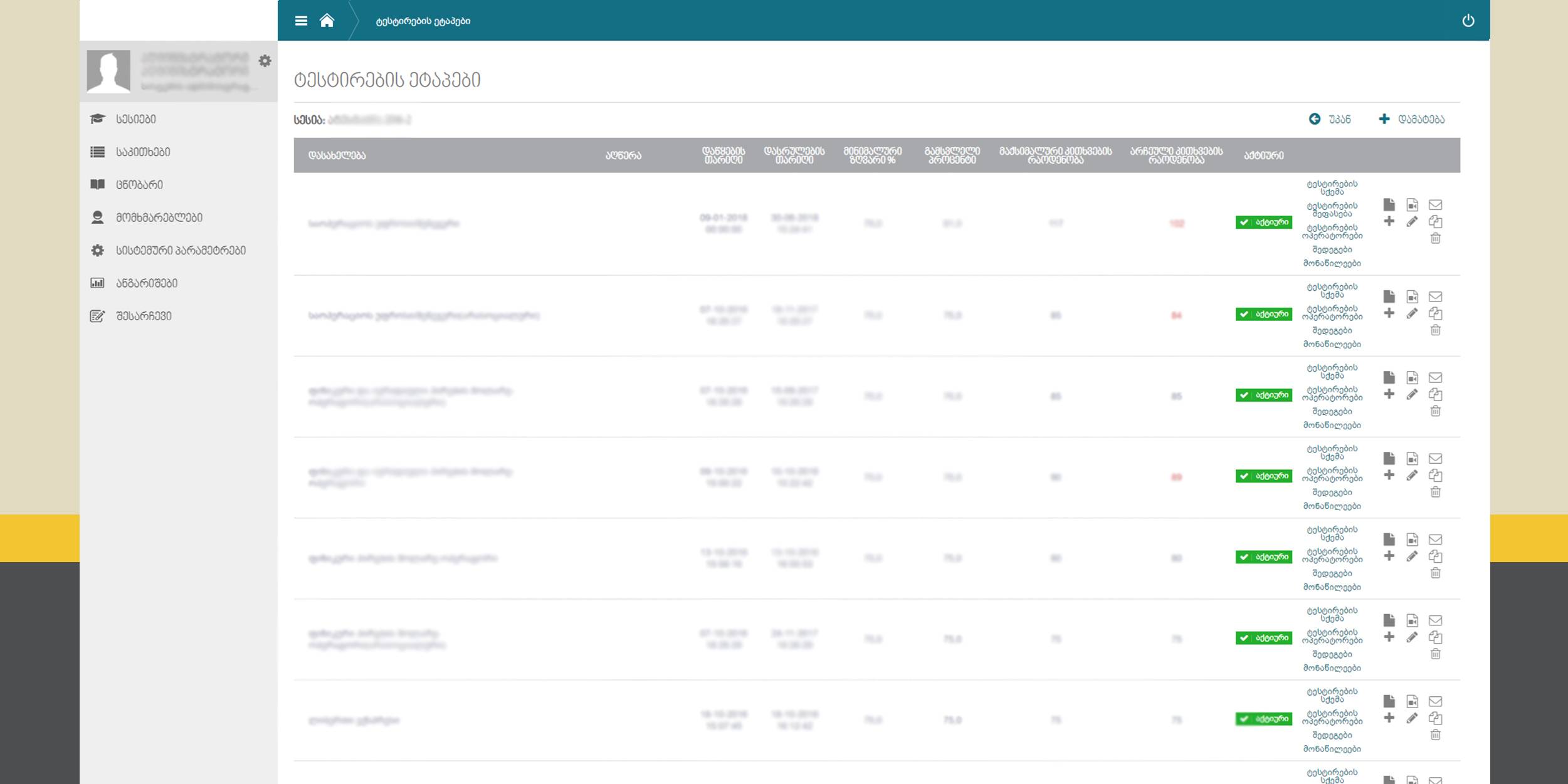Open ტესტირების სქემა link in first row
The width and height of the screenshot is (1568, 784).
pos(1332,188)
